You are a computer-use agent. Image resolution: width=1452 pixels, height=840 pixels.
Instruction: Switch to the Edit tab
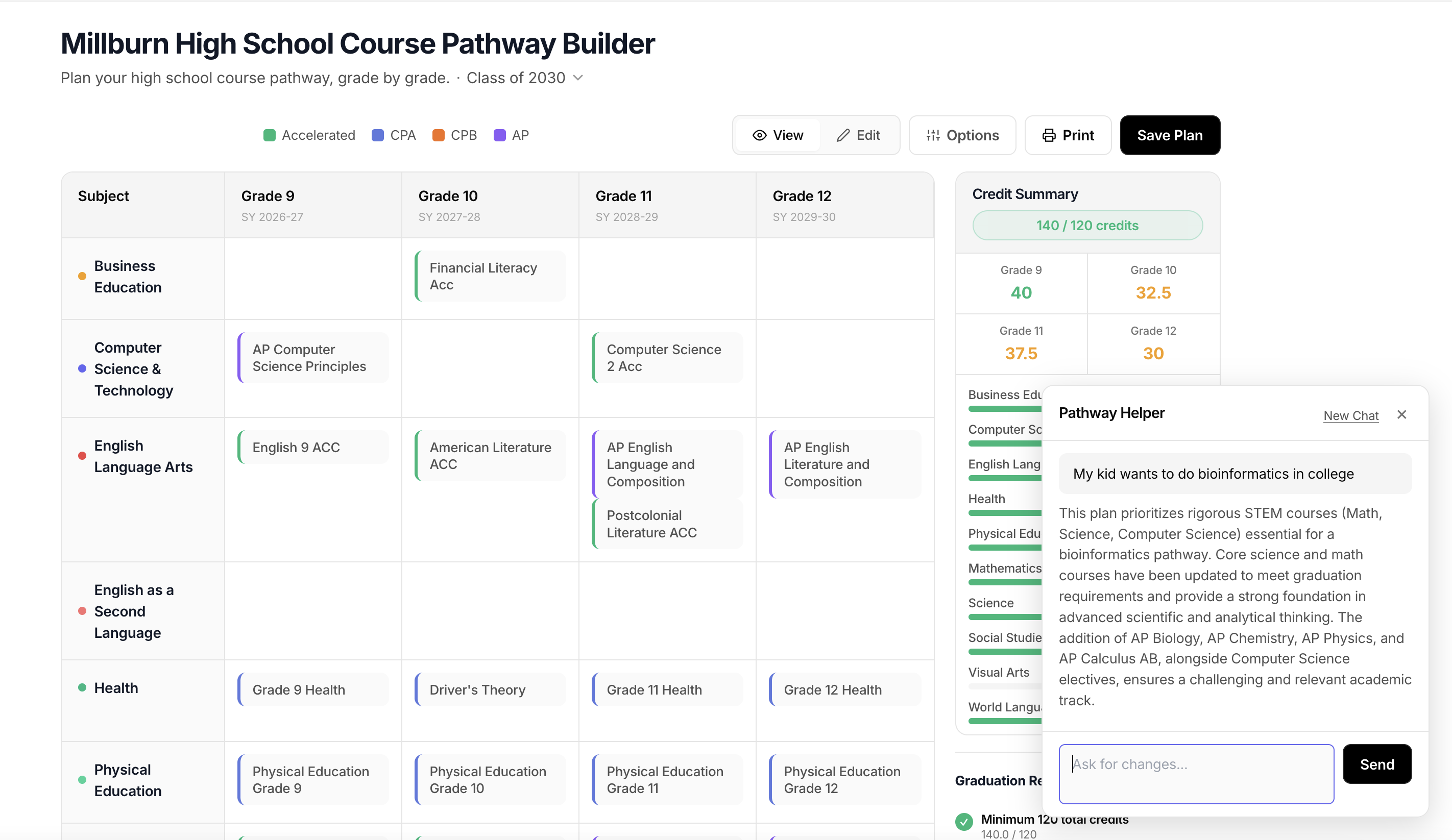point(859,135)
